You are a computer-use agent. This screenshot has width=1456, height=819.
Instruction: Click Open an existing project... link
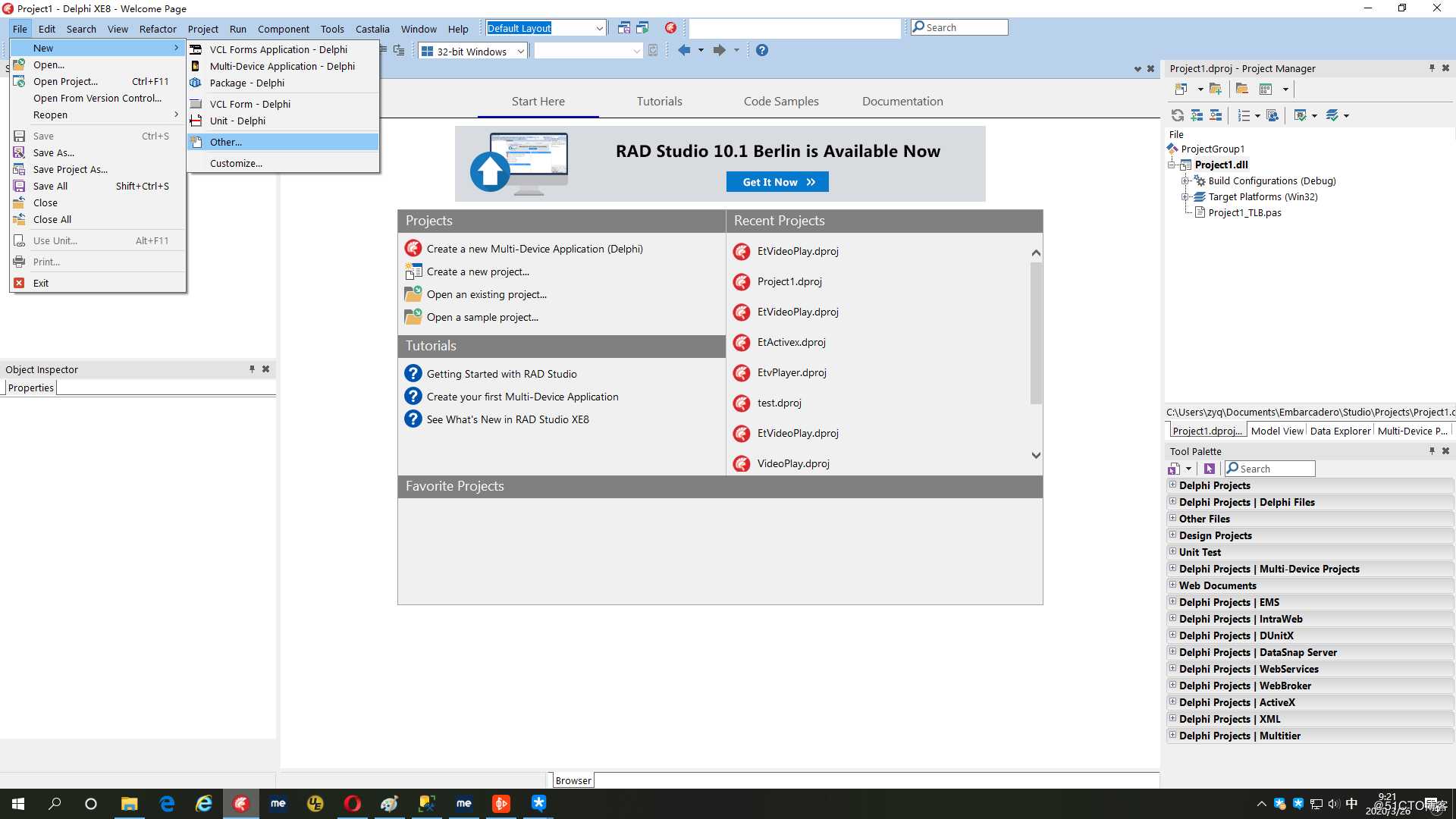[x=487, y=294]
